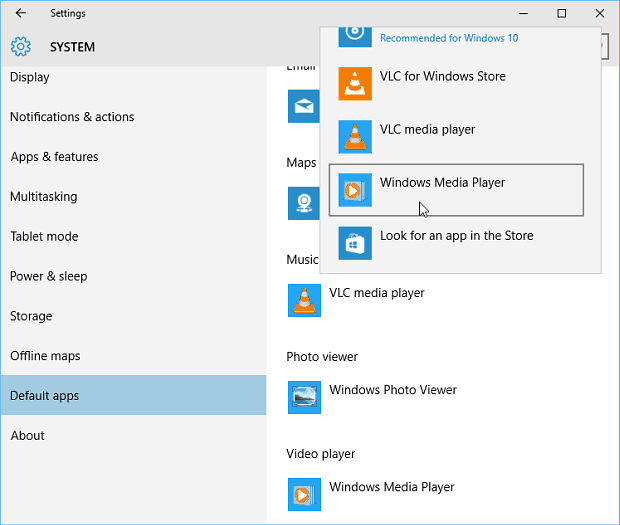Image resolution: width=620 pixels, height=525 pixels.
Task: Select Default apps in the sidebar
Action: click(133, 395)
